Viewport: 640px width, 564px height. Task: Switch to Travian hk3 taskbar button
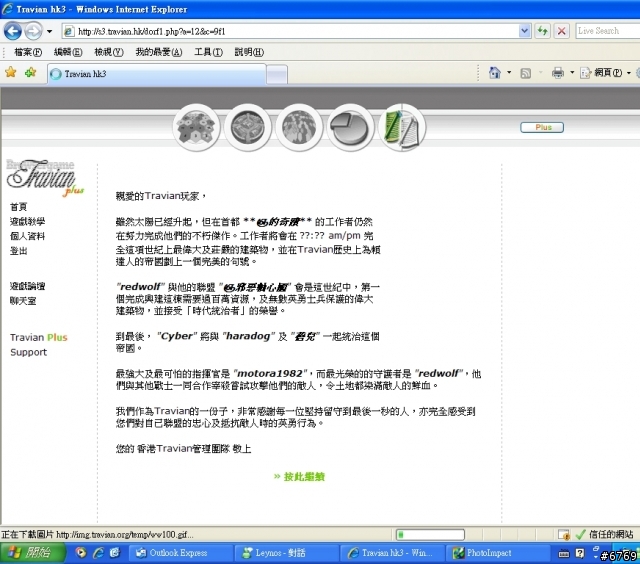coord(392,553)
